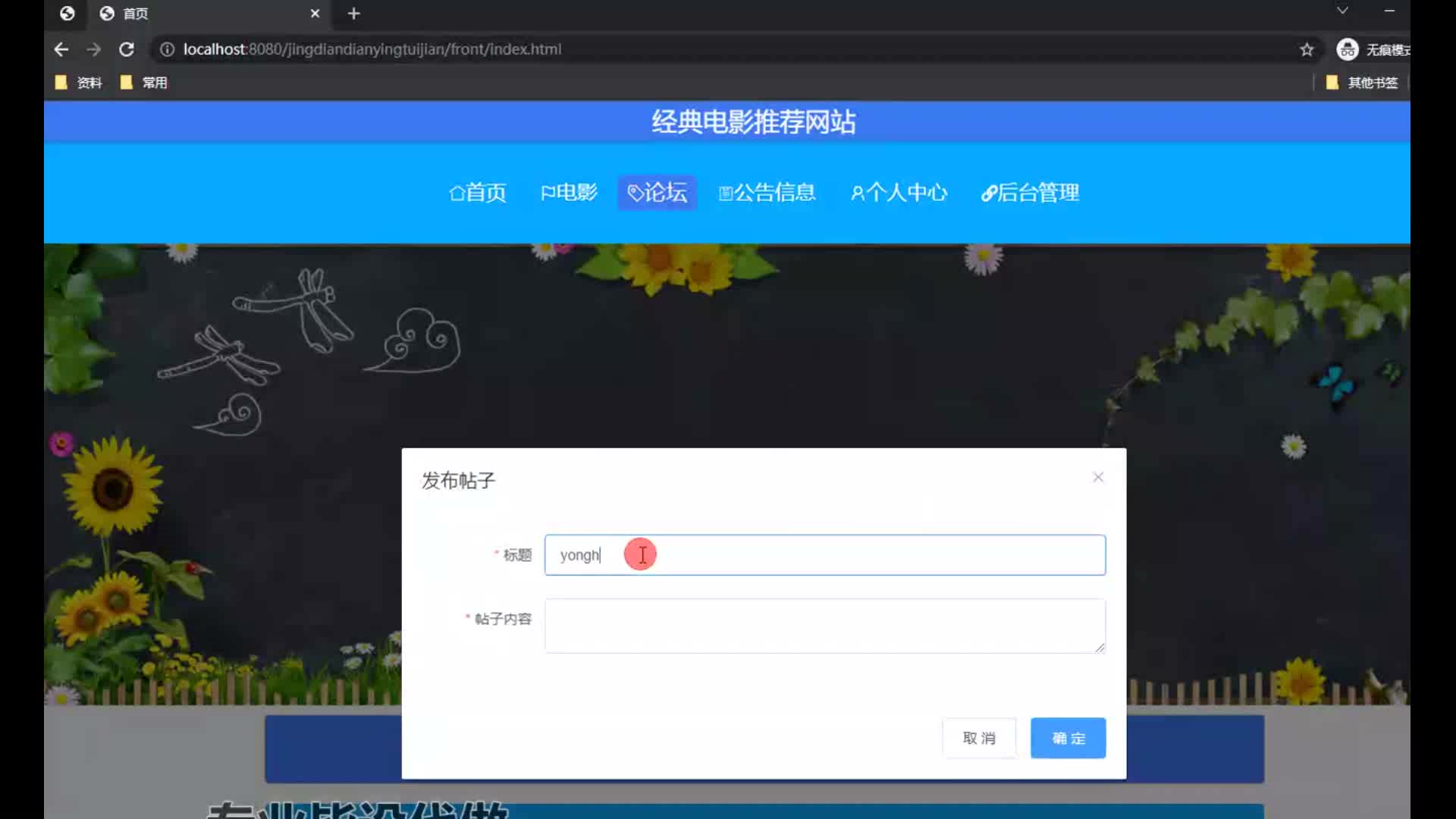Image resolution: width=1456 pixels, height=819 pixels.
Task: Open the 电影 navigation item
Action: pyautogui.click(x=569, y=193)
